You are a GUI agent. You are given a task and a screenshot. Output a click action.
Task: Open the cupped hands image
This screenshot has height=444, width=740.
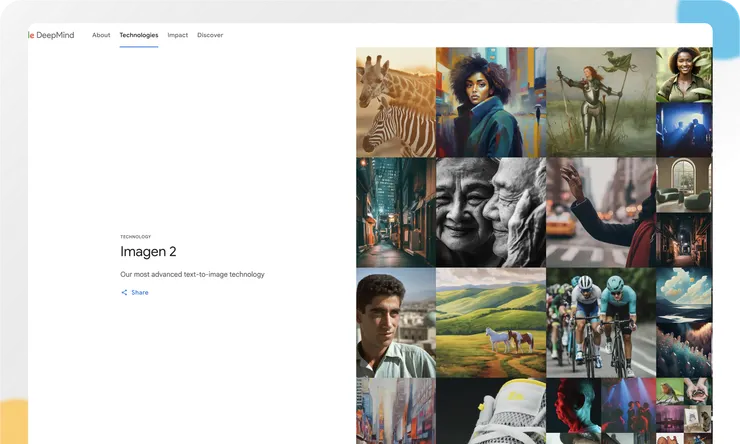[x=698, y=391]
